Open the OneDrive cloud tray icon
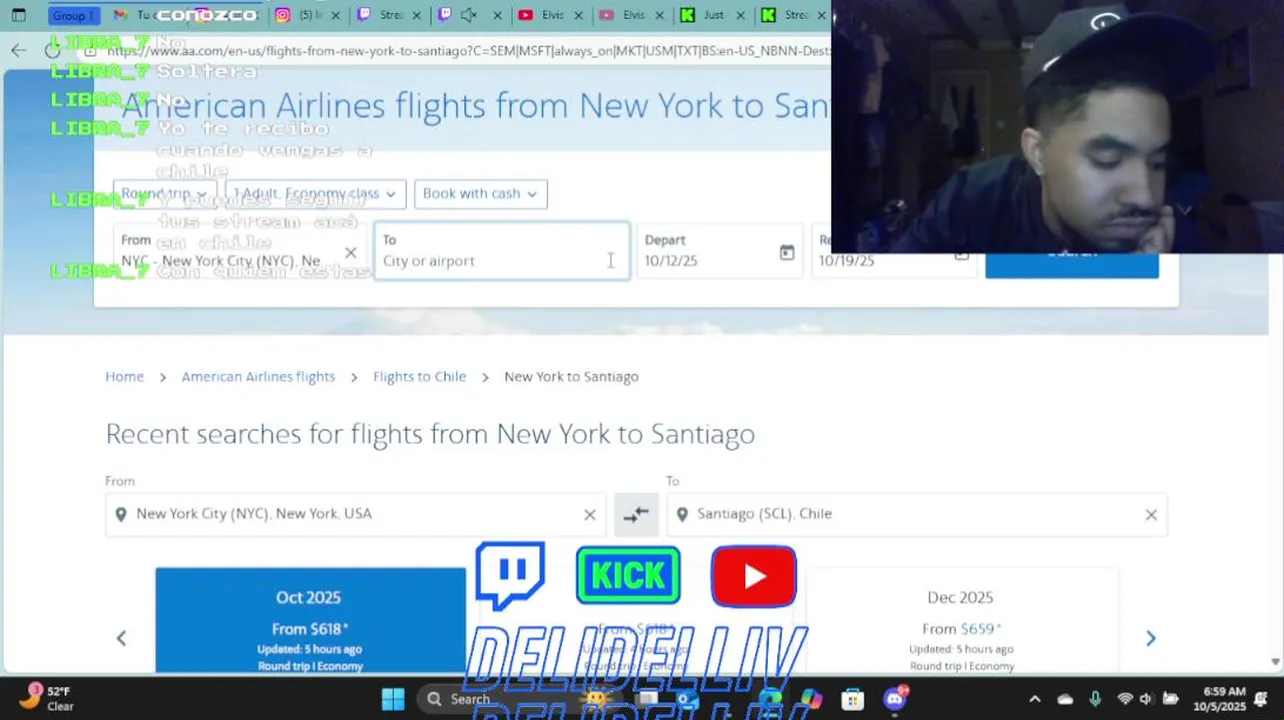 [1065, 699]
